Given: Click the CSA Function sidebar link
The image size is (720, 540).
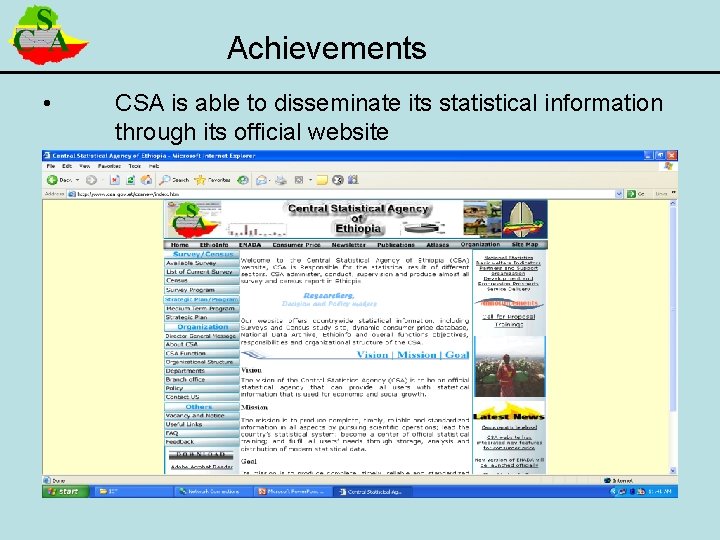Looking at the screenshot, I should (202, 354).
